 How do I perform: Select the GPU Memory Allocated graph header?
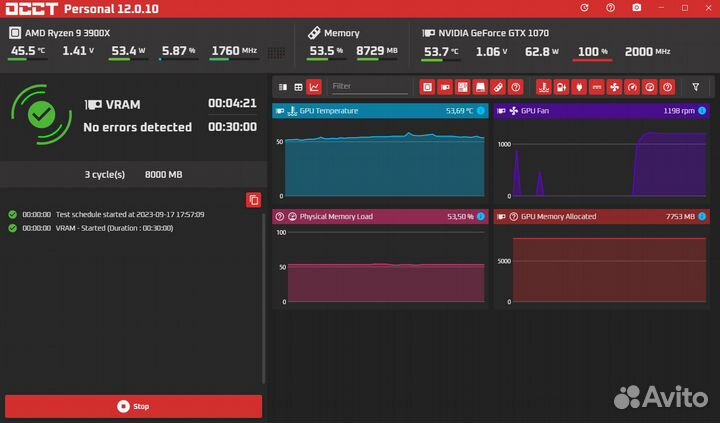point(602,216)
